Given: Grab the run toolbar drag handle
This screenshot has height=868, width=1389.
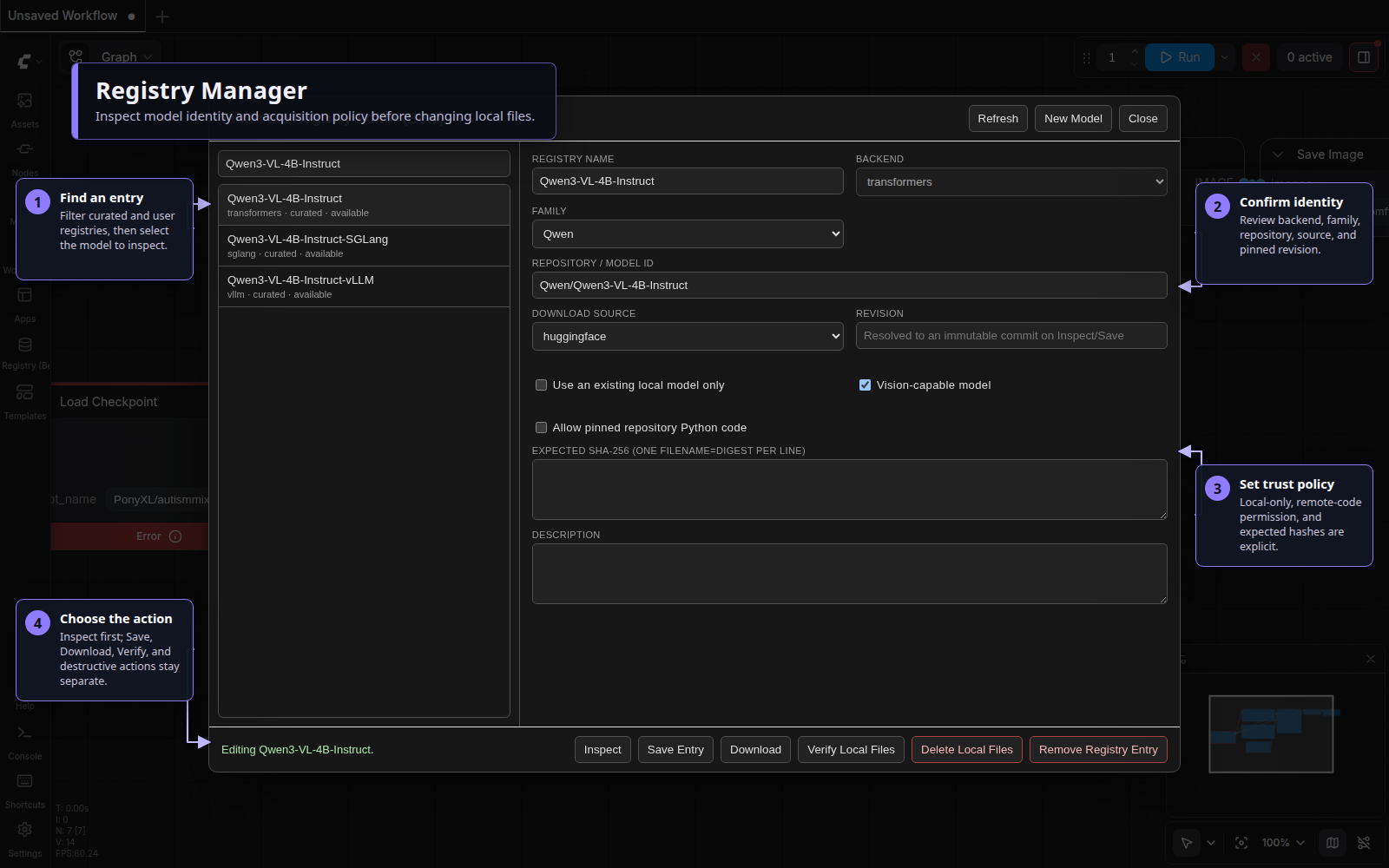Looking at the screenshot, I should coord(1086,58).
